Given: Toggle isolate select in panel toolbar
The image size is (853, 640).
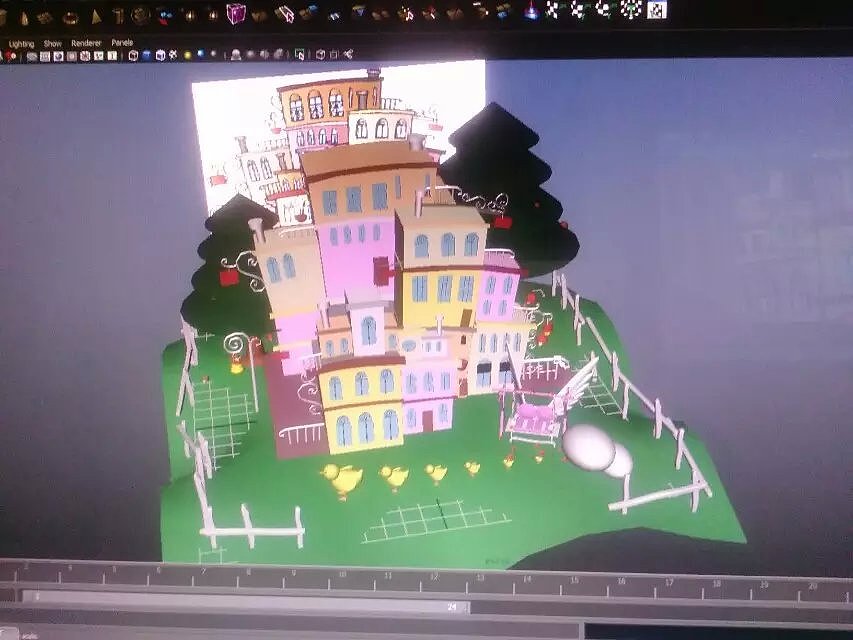Looking at the screenshot, I should coord(300,54).
